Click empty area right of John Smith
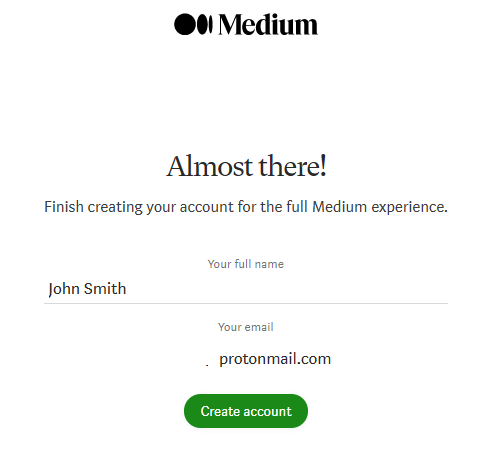The width and height of the screenshot is (495, 454). 287,289
